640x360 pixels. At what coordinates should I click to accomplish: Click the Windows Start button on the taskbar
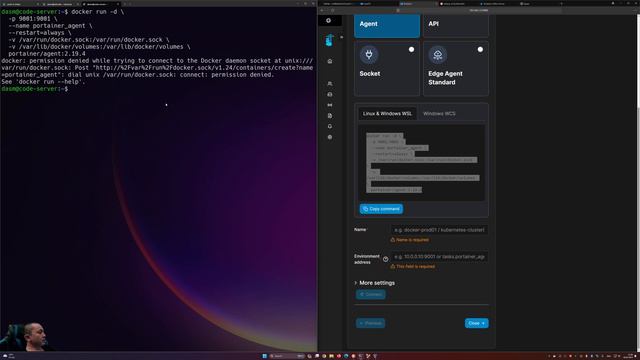coord(264,356)
